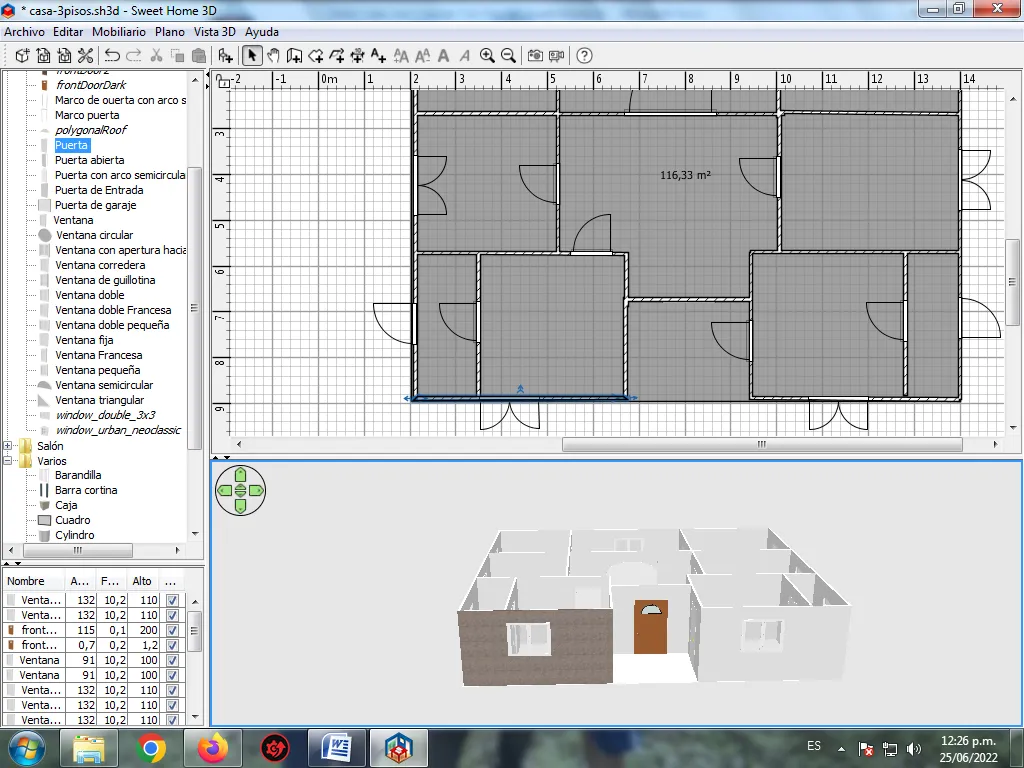This screenshot has width=1024, height=768.
Task: Increase text size with toolbar icon
Action: tap(401, 56)
